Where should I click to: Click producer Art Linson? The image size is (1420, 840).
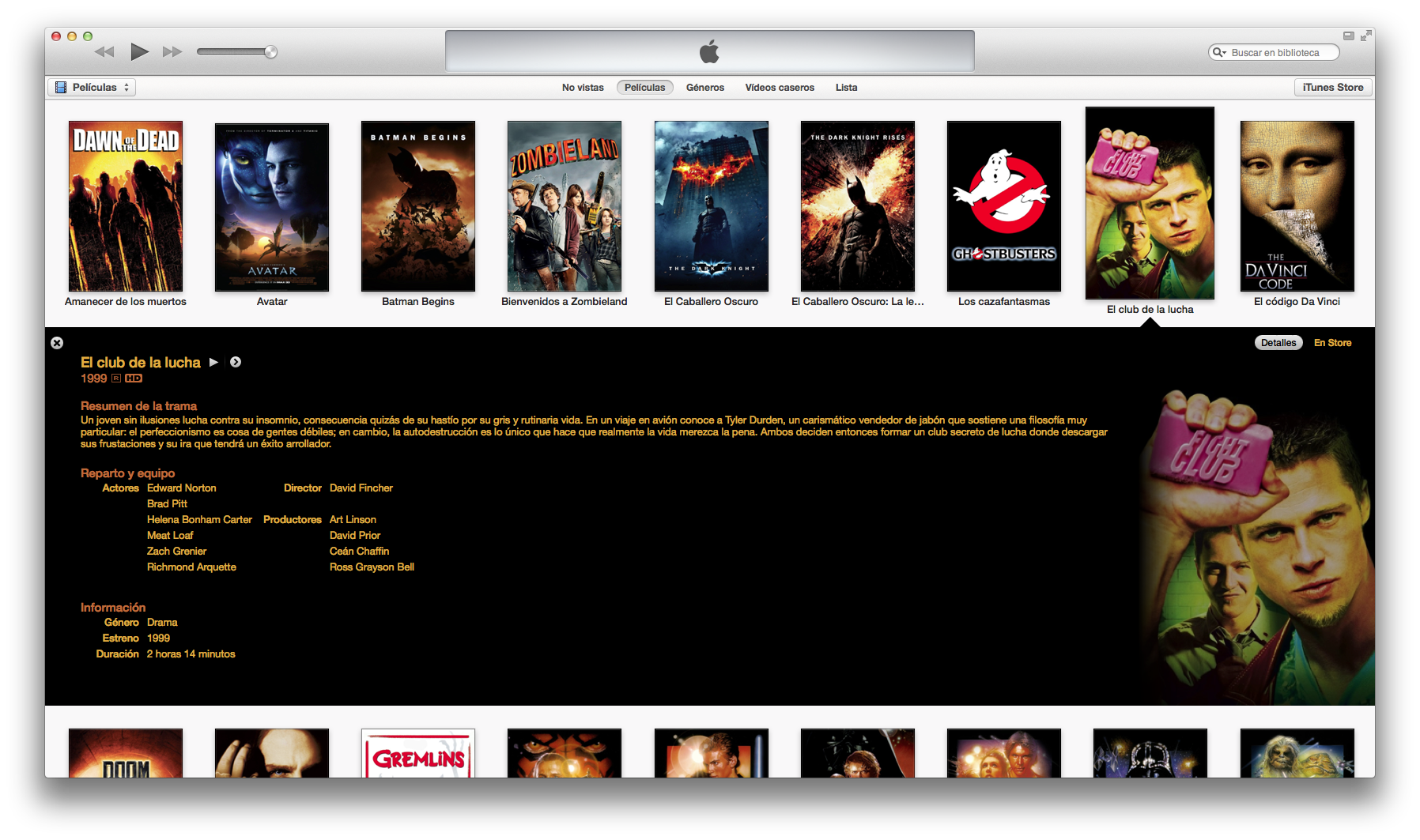tap(353, 520)
